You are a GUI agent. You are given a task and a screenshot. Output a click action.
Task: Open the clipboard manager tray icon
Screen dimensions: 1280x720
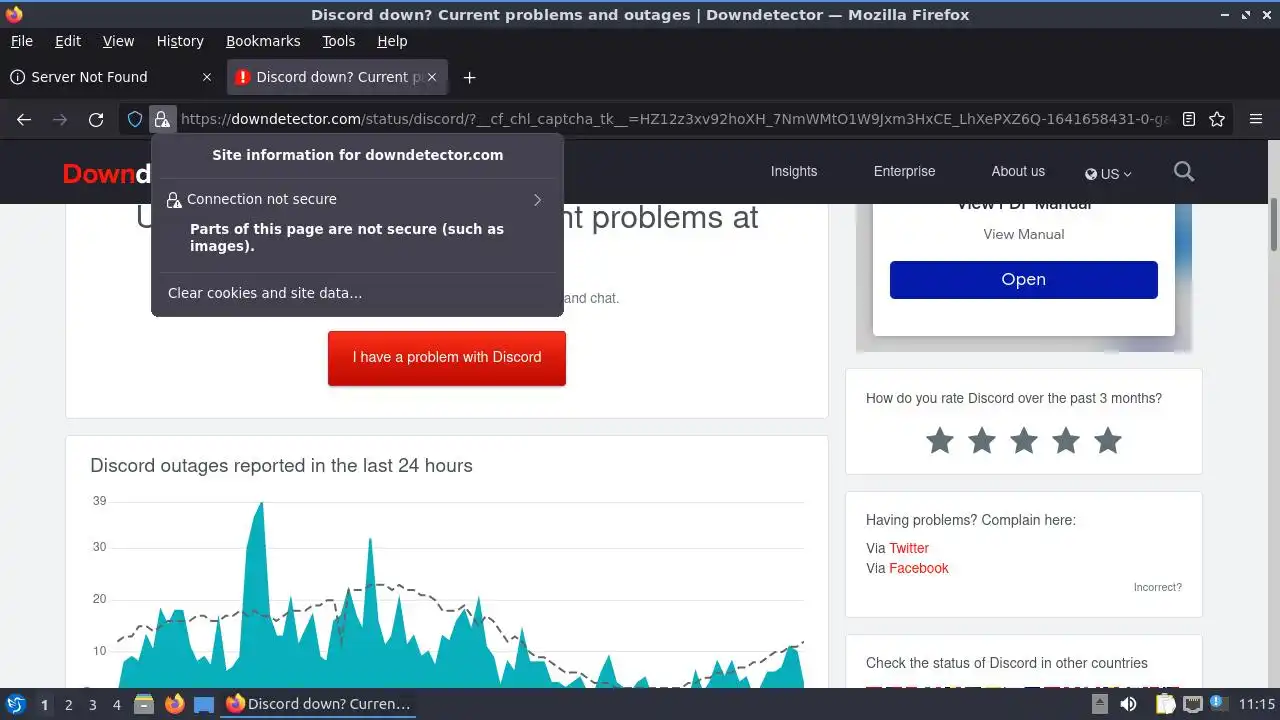point(1165,704)
